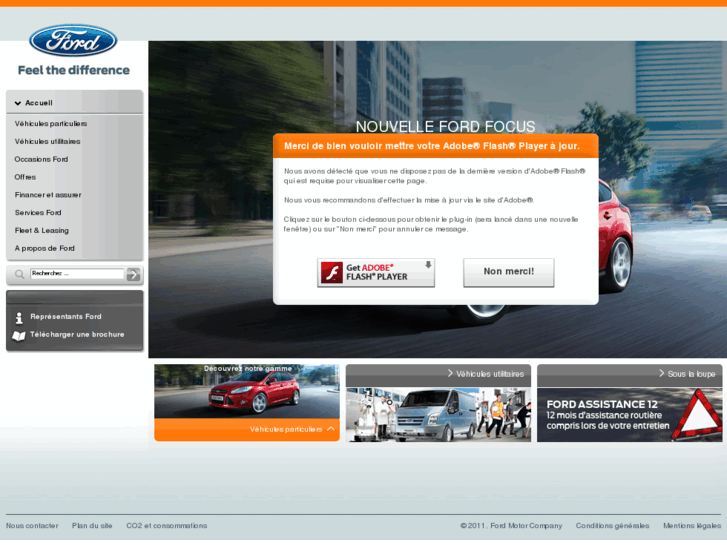Open Plan du site link
This screenshot has height=545, width=727.
pos(92,526)
